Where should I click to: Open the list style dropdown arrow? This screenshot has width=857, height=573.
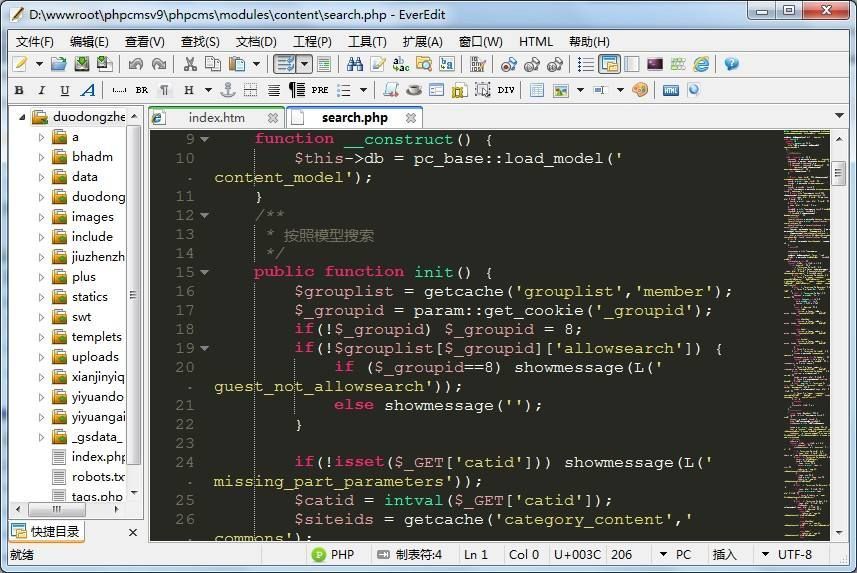[x=363, y=90]
